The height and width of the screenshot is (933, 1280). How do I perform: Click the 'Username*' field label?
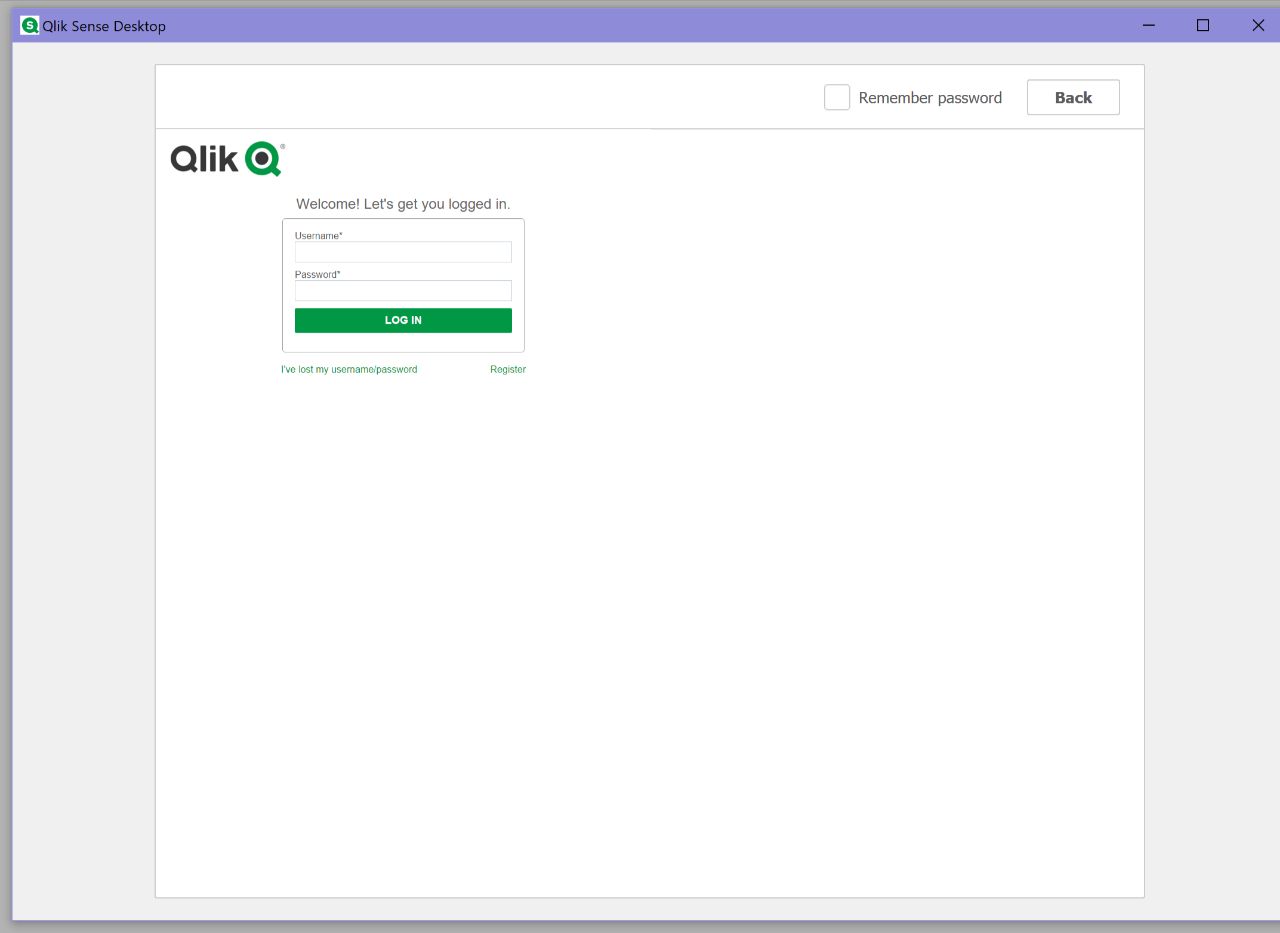click(x=319, y=235)
